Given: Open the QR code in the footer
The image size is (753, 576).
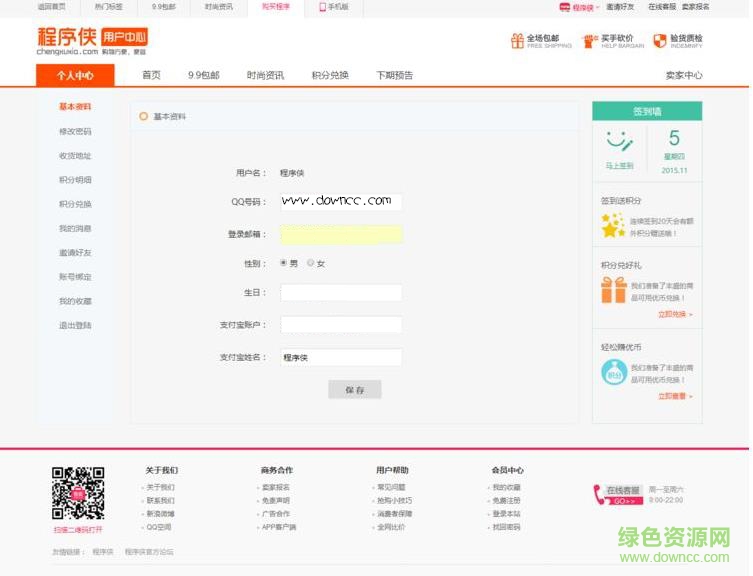Looking at the screenshot, I should [78, 493].
